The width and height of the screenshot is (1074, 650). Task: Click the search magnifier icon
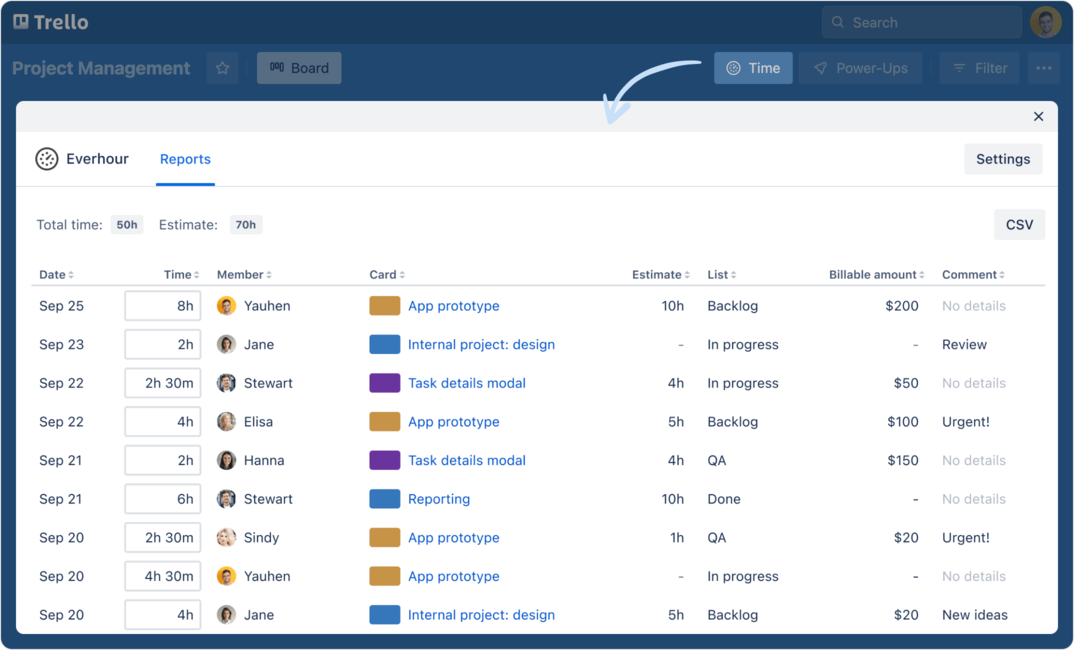point(837,23)
